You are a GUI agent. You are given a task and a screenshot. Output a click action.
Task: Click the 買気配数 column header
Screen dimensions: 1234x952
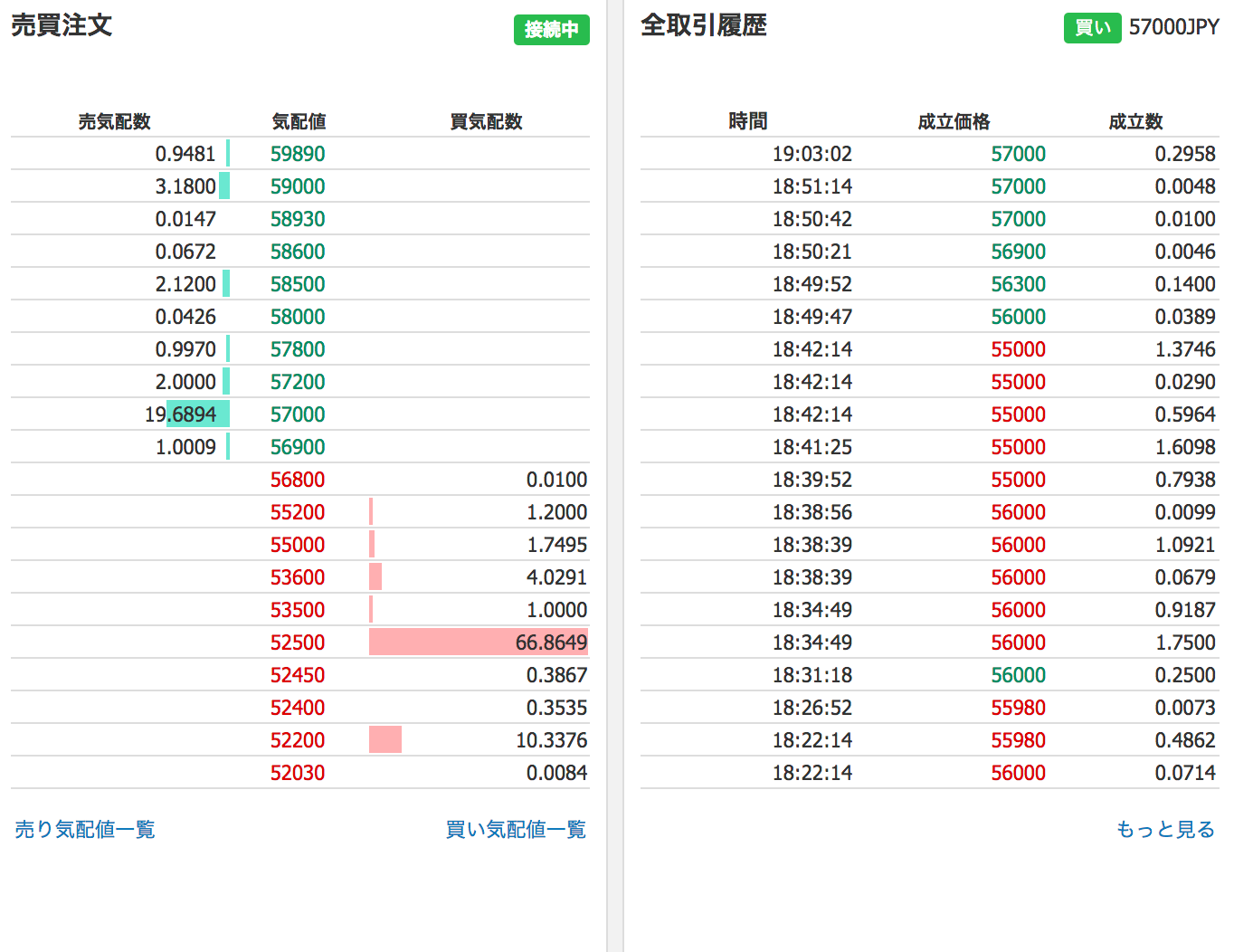coord(487,121)
